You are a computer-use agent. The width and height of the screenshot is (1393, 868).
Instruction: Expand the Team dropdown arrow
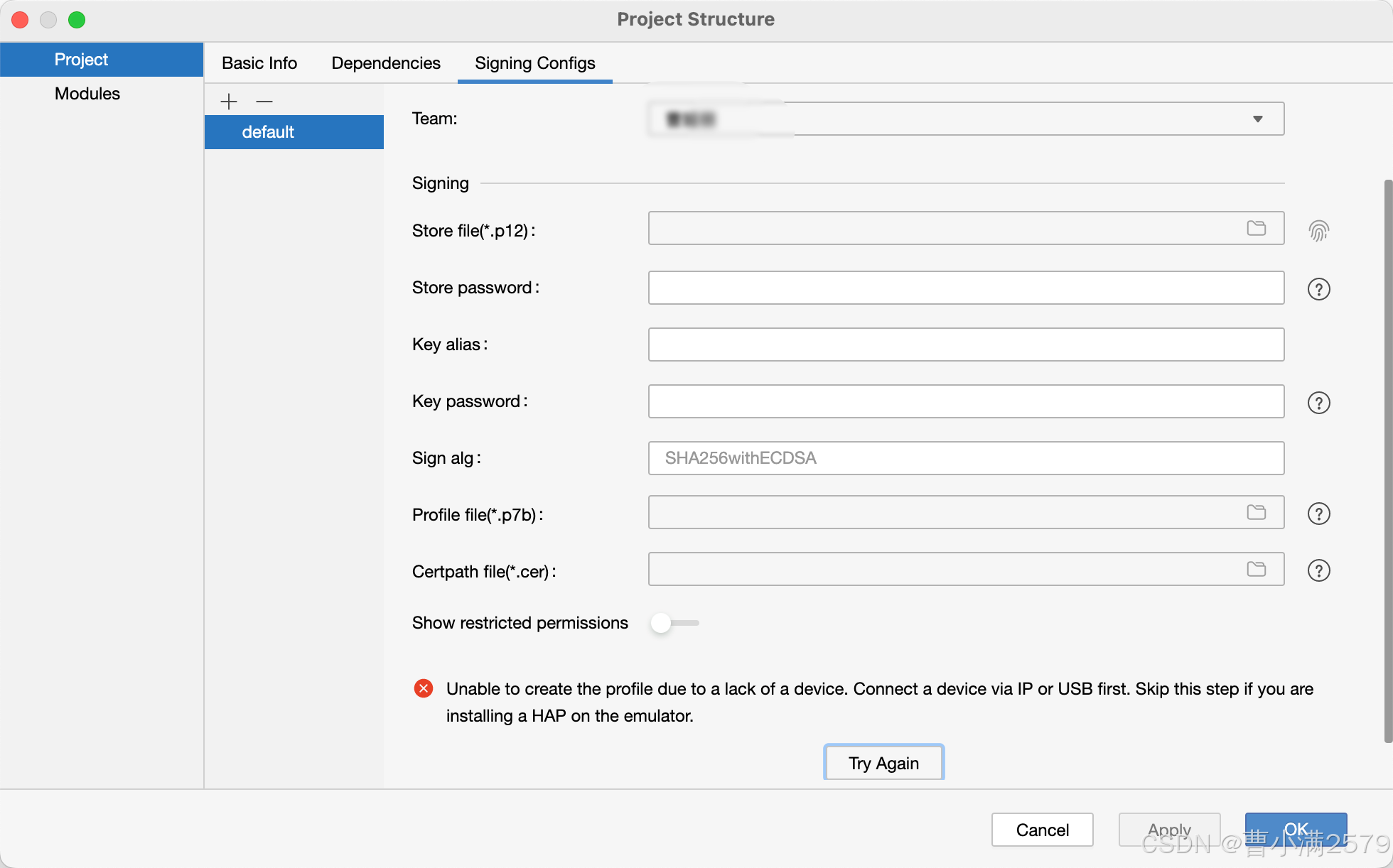click(x=1257, y=119)
